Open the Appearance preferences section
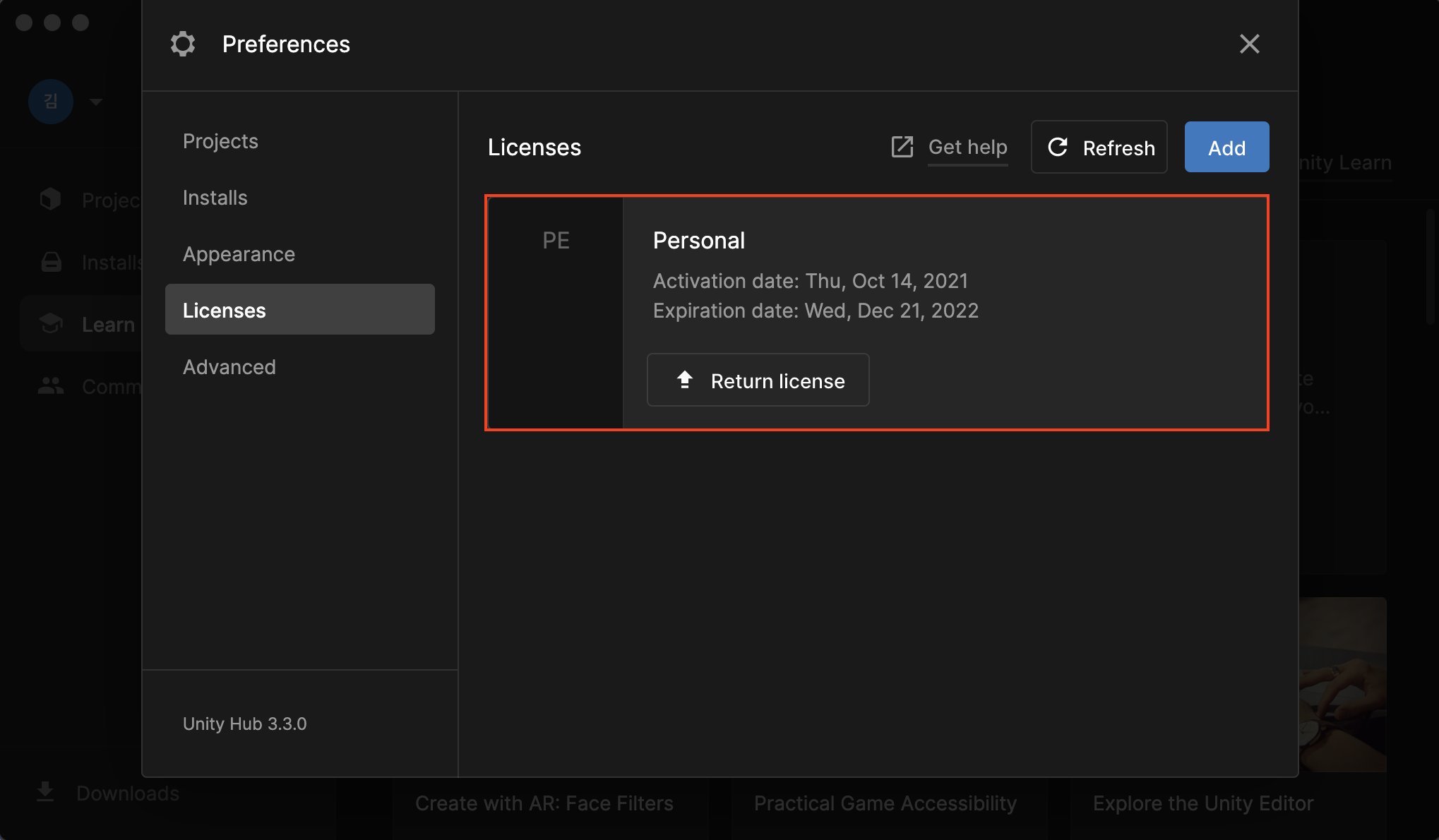Viewport: 1439px width, 840px height. click(x=239, y=254)
